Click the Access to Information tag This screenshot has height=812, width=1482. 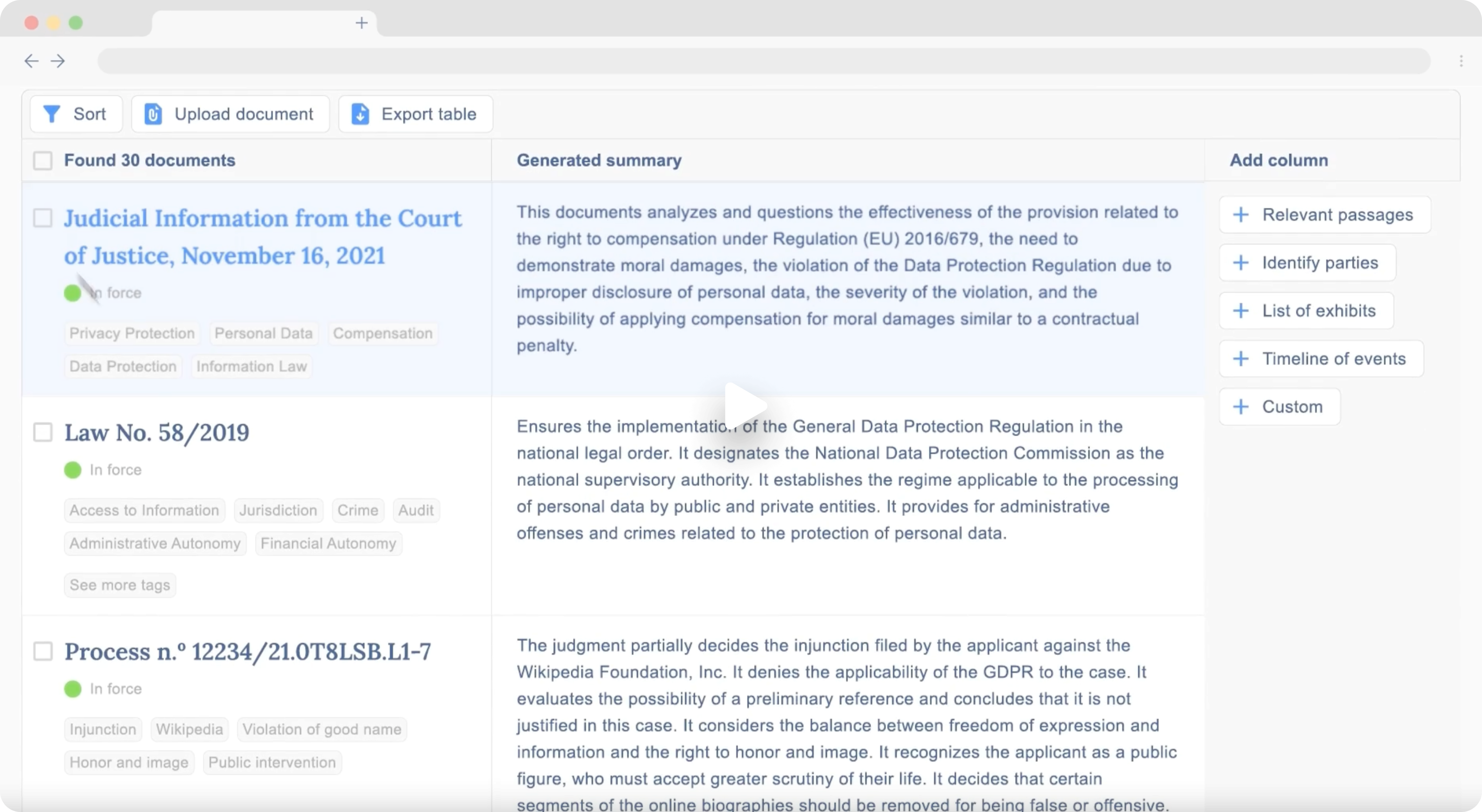click(145, 511)
